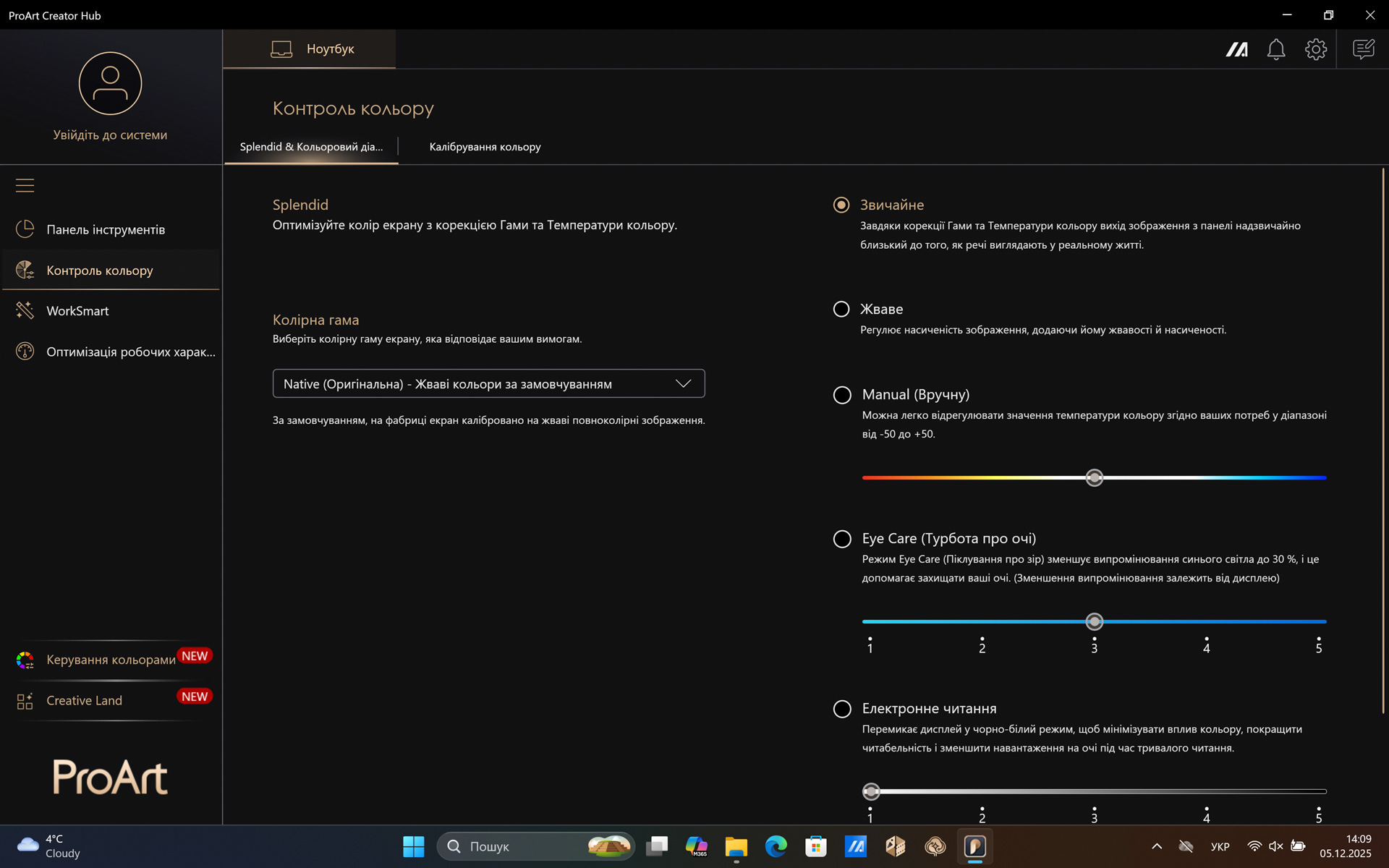Open the ASUS logo icon in top bar
This screenshot has width=1389, height=868.
1236,49
